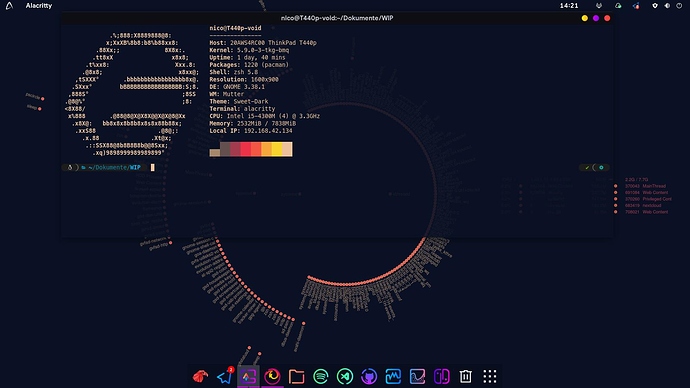Open the volume indicator in top bar
Viewport: 690px width, 388px height.
[667, 6]
